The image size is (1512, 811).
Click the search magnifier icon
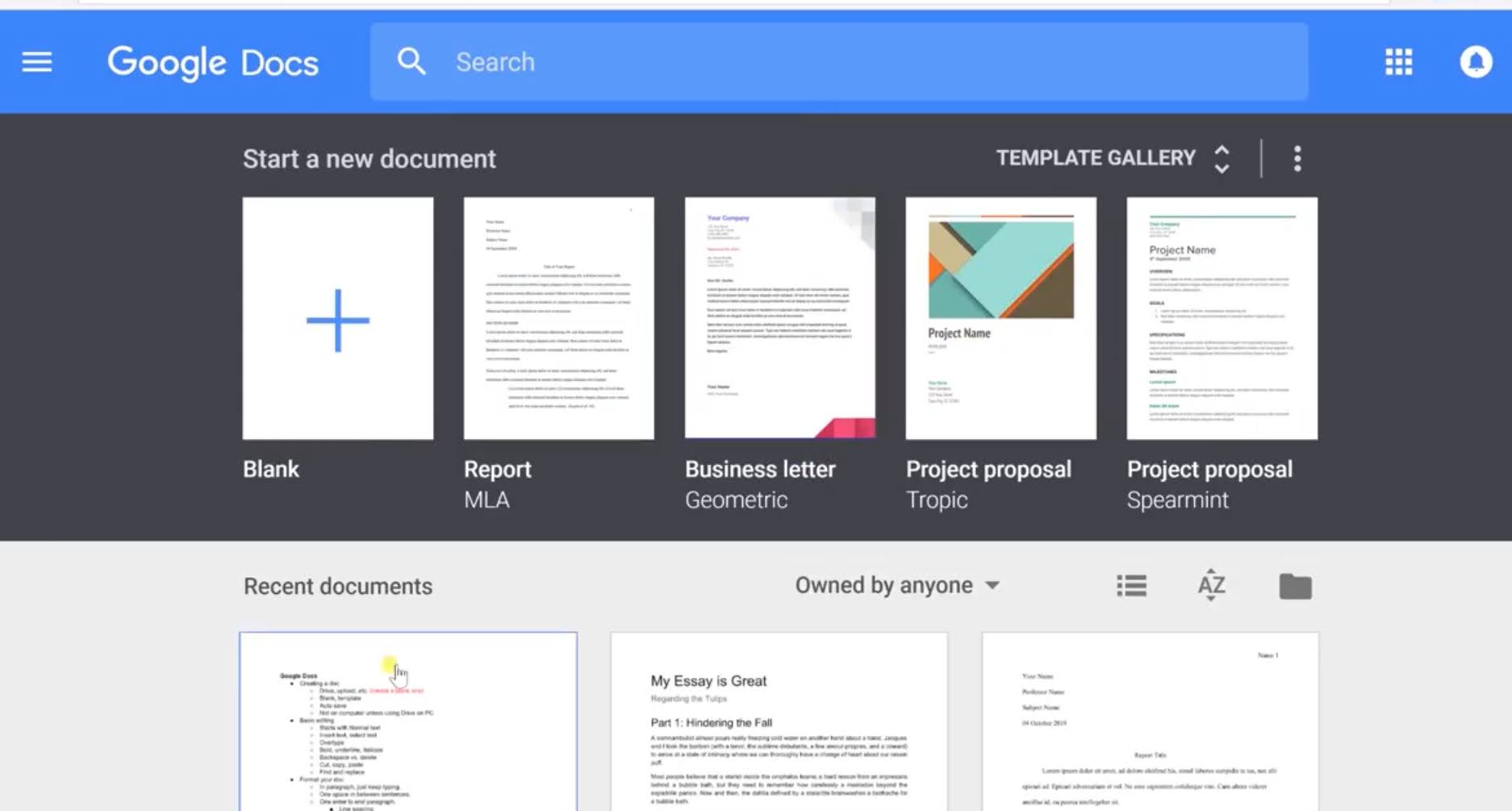411,62
